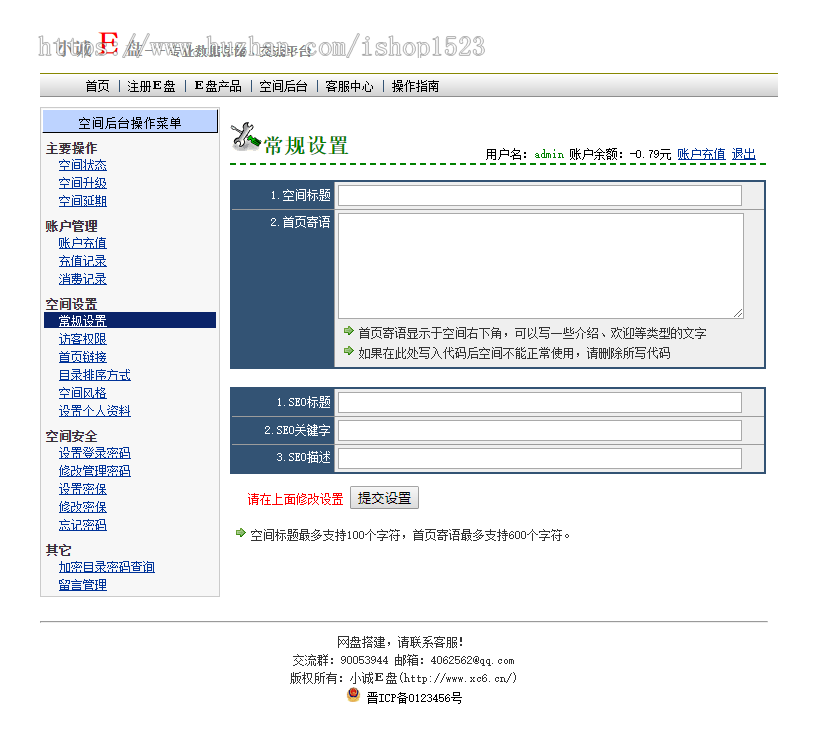The image size is (817, 740).
Task: Click the 修改管理密码 link
Action: 94,471
